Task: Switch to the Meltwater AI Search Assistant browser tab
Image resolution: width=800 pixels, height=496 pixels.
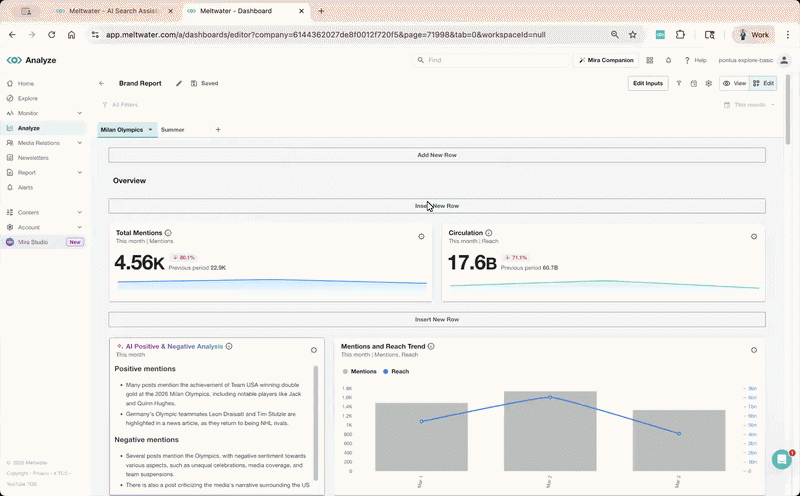Action: [x=114, y=11]
